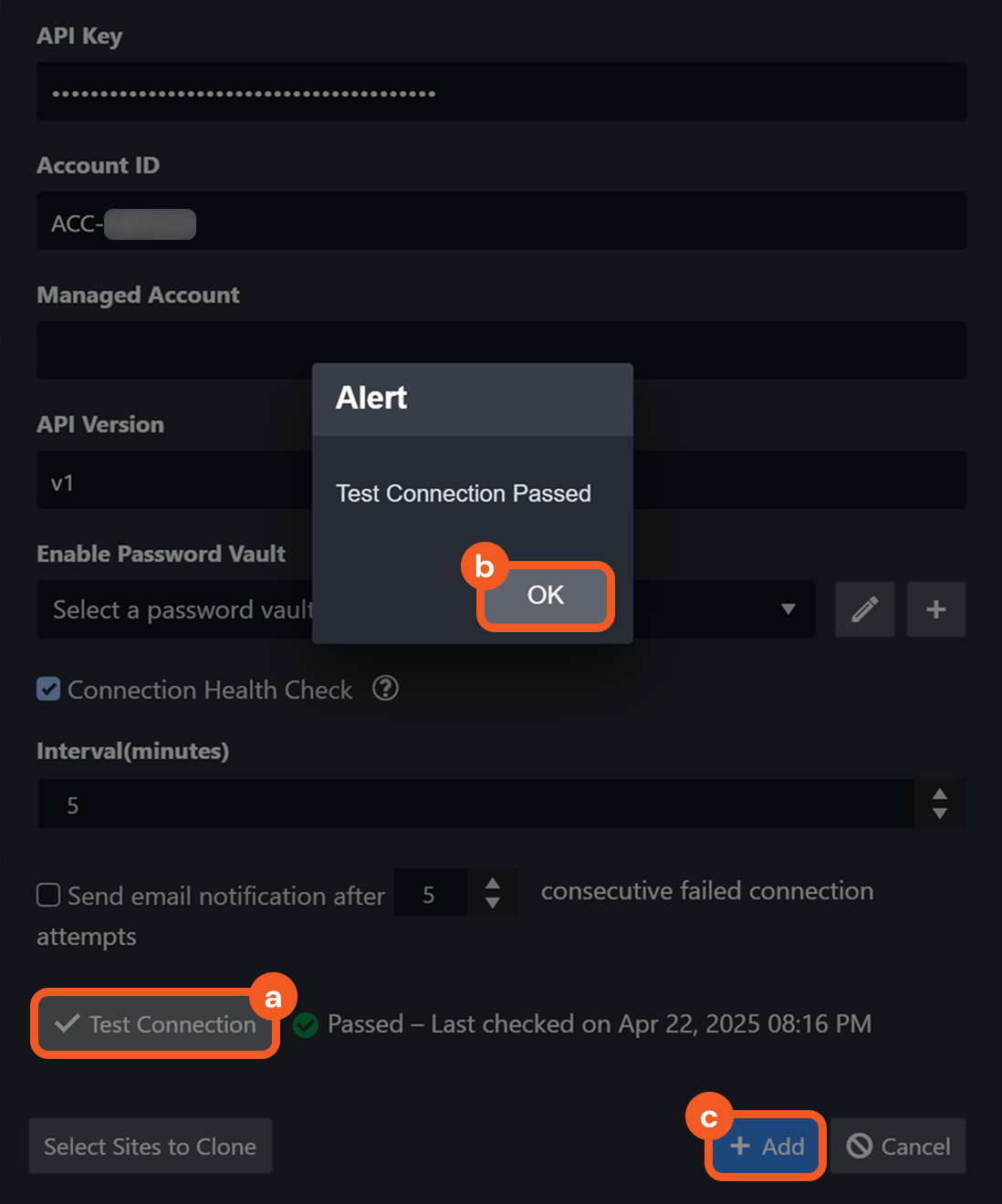Enable Send email notification checkbox
The image size is (1002, 1204).
(48, 895)
